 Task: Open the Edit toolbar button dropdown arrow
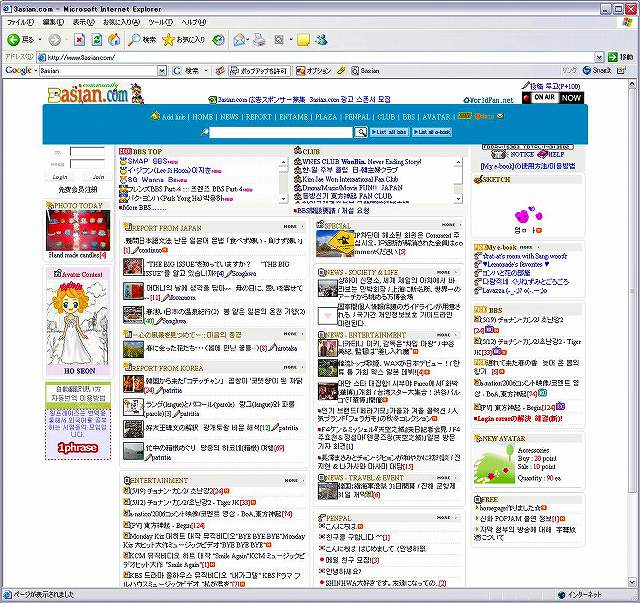(x=291, y=40)
